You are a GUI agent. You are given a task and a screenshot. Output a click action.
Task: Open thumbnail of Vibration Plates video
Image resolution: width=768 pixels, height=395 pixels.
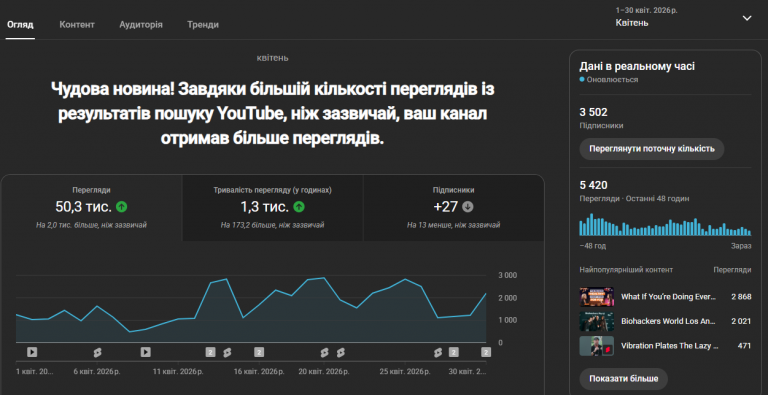click(x=597, y=346)
